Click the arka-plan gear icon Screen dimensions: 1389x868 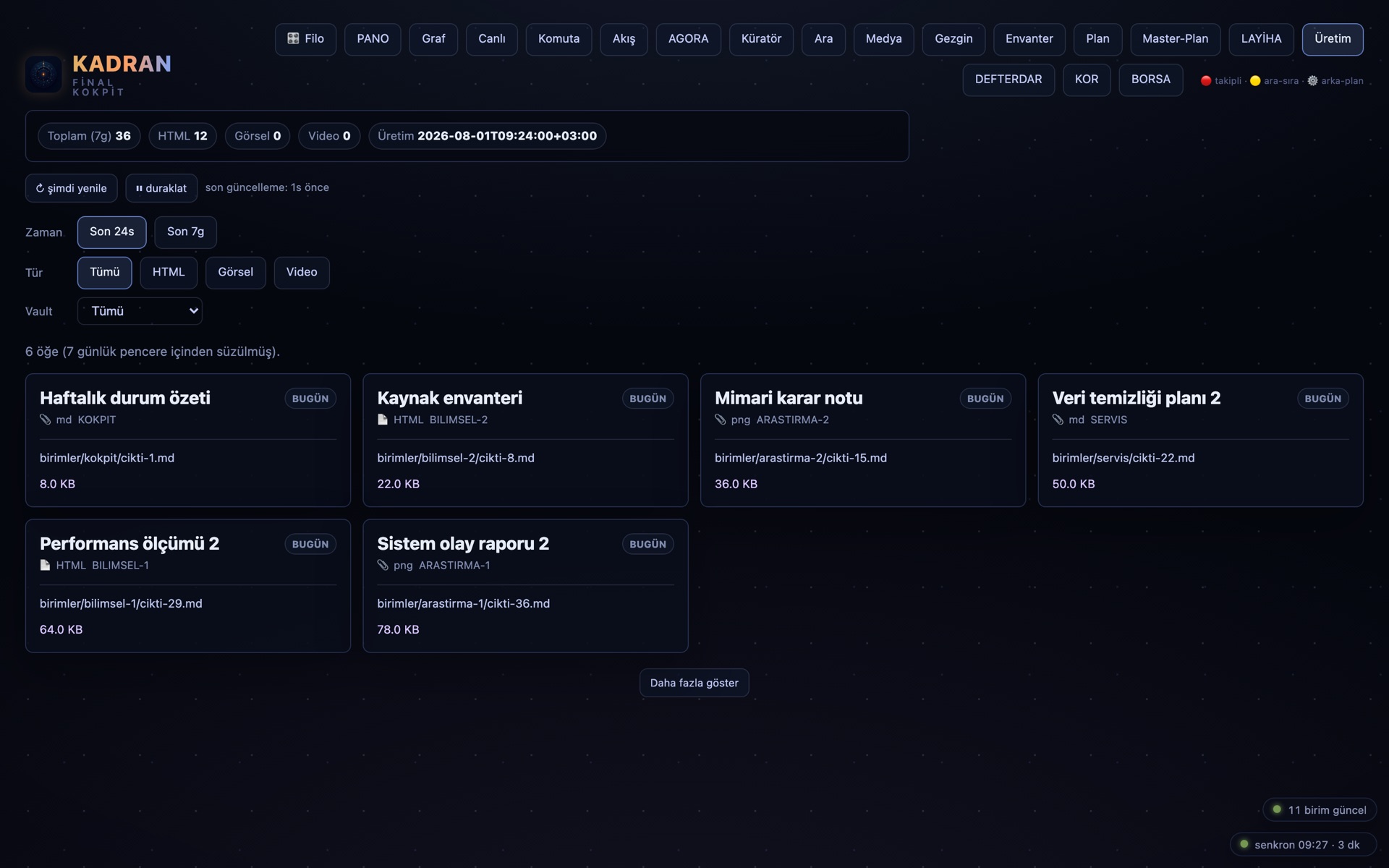1312,81
